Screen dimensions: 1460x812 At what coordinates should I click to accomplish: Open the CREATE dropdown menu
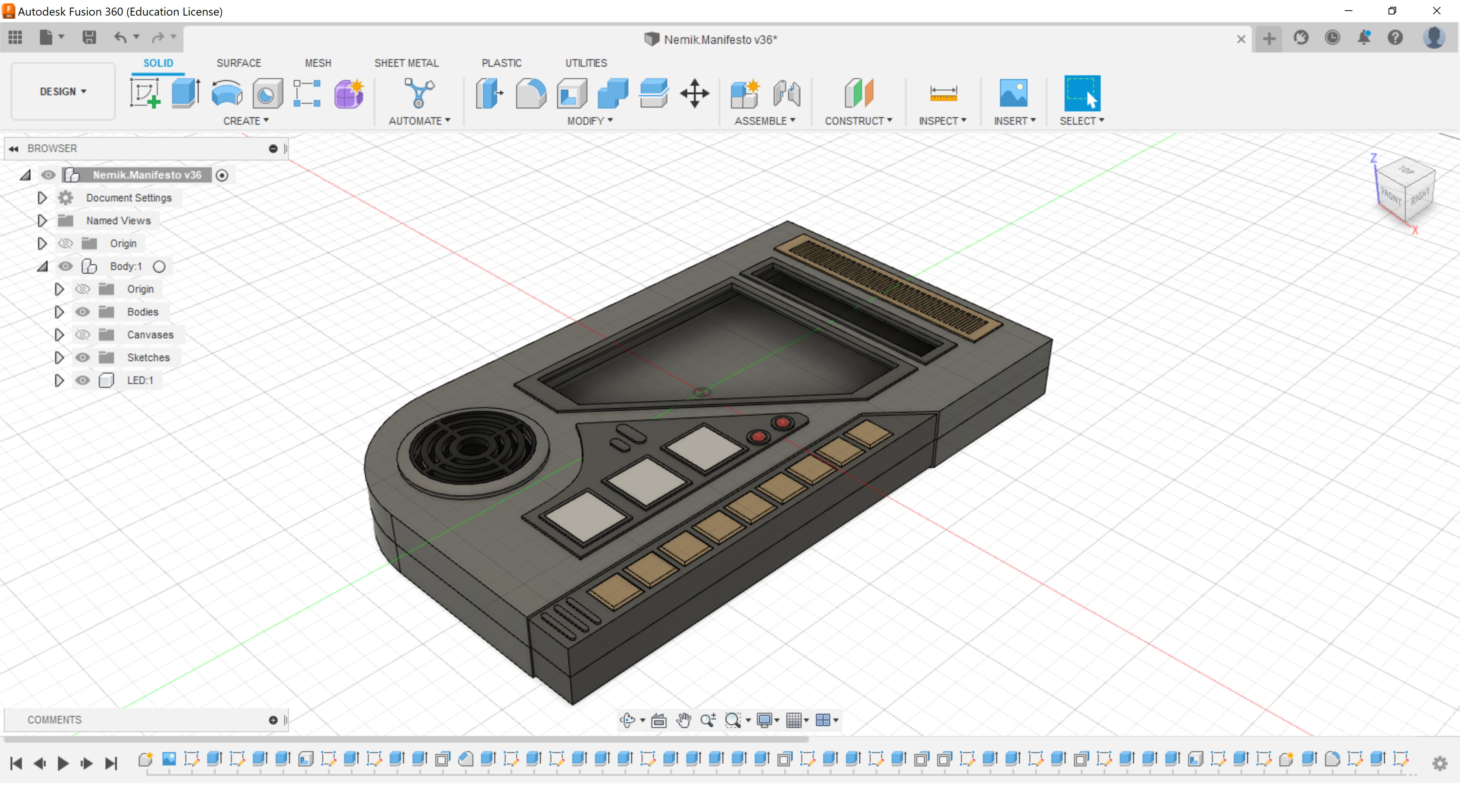coord(246,121)
